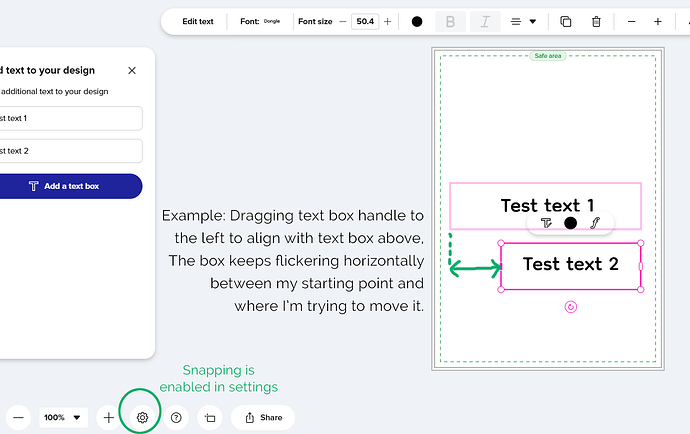690x434 pixels.
Task: Click Edit text in the toolbar
Action: (x=198, y=22)
